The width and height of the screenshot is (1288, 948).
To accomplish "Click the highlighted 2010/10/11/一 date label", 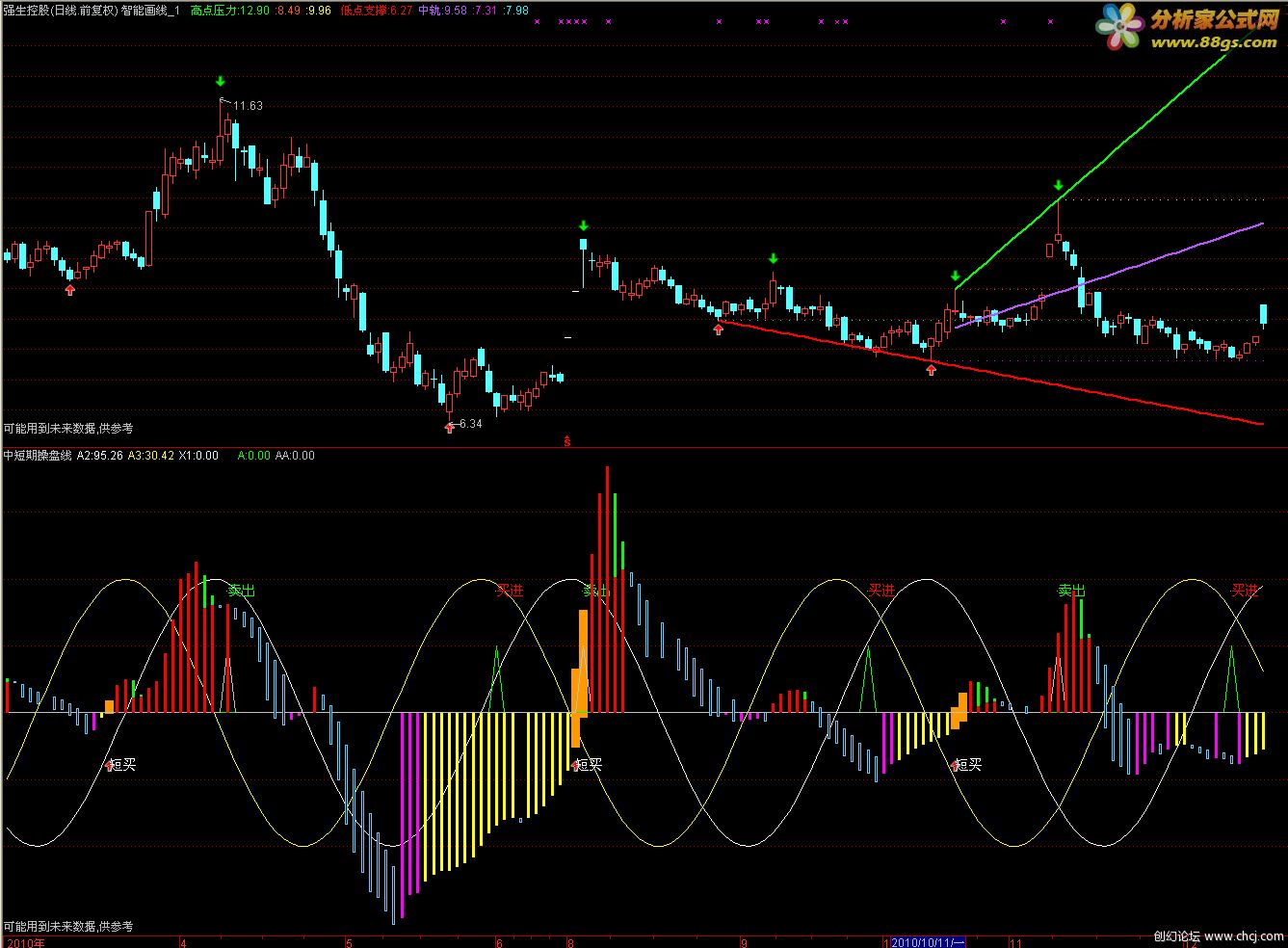I will tap(929, 941).
